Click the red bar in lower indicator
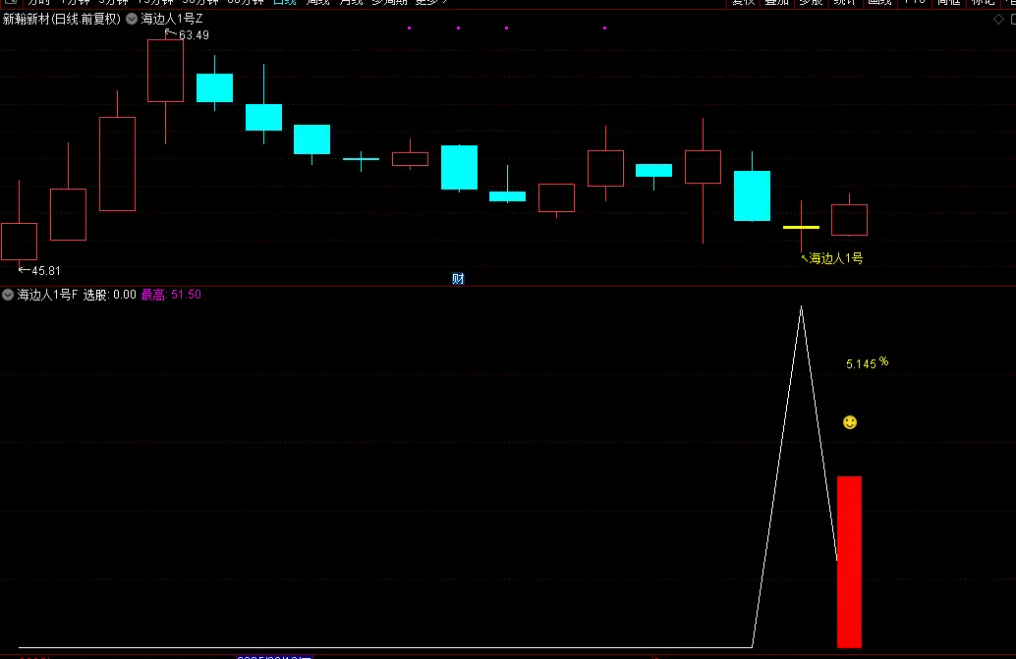This screenshot has width=1016, height=659. click(849, 561)
